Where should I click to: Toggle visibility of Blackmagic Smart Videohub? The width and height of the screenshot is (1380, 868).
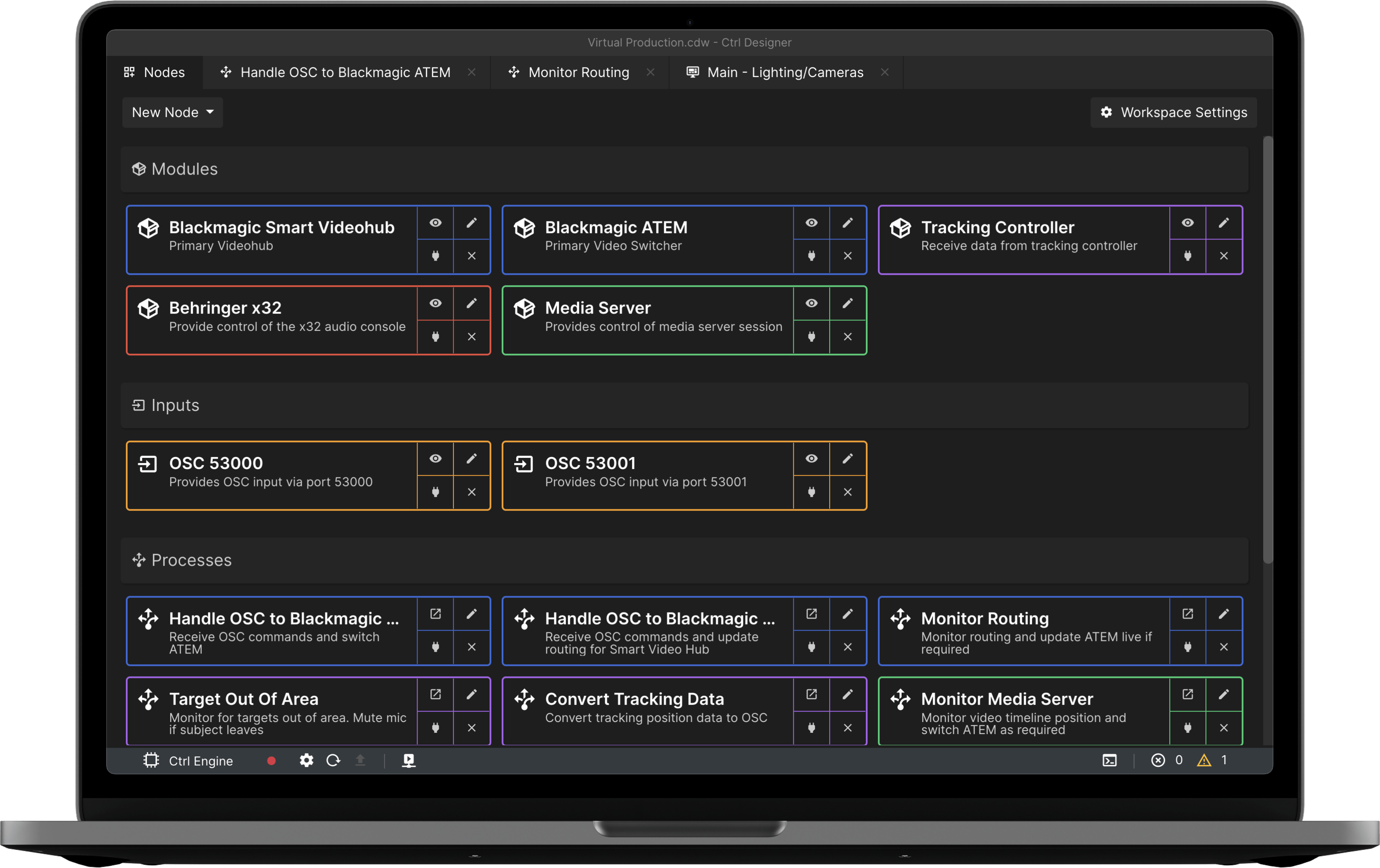pyautogui.click(x=436, y=223)
